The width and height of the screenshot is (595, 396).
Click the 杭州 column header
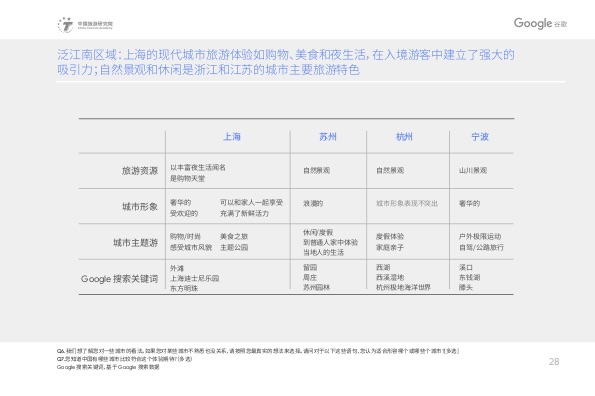point(404,137)
